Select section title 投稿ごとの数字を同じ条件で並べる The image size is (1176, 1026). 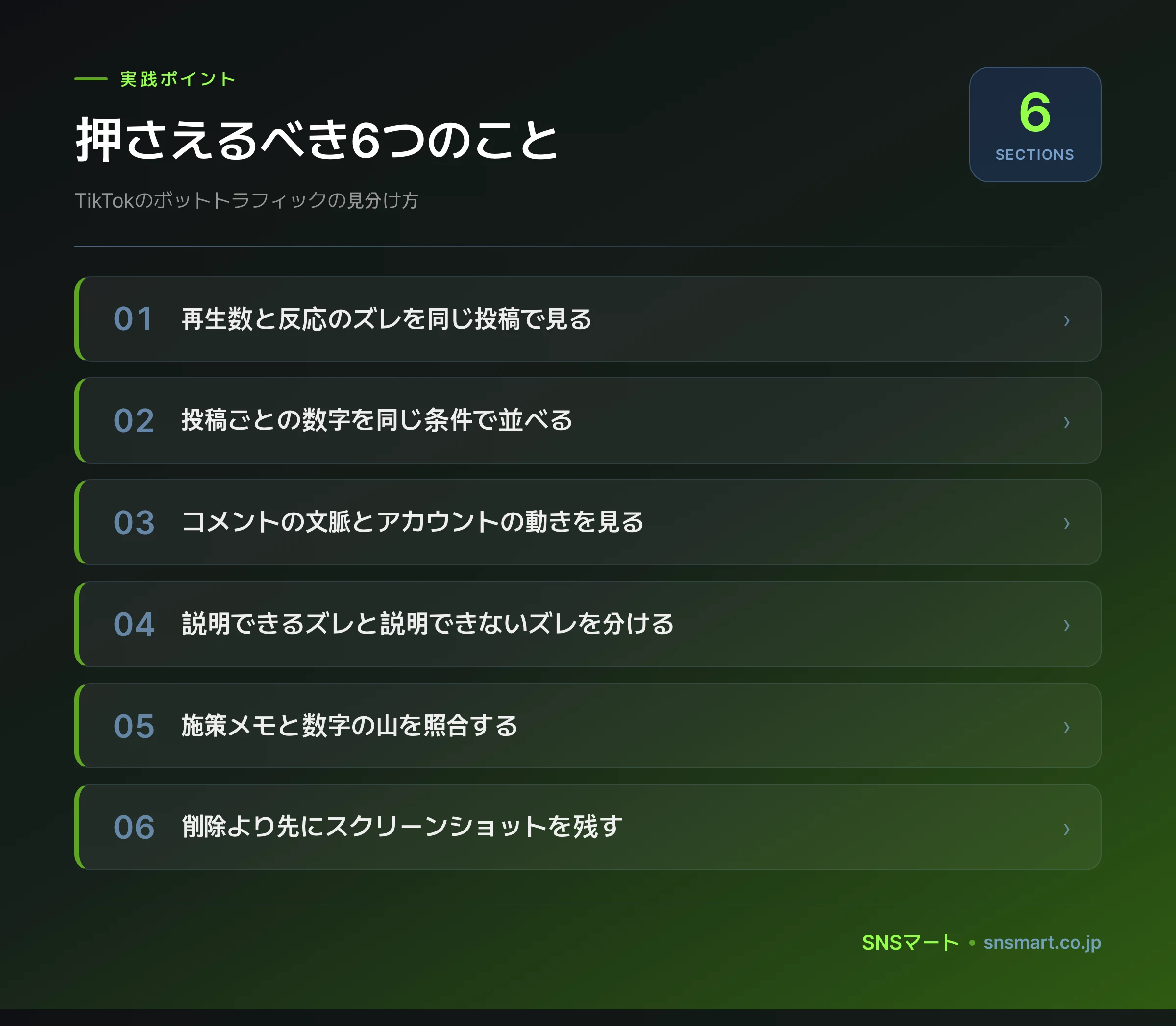[x=377, y=420]
